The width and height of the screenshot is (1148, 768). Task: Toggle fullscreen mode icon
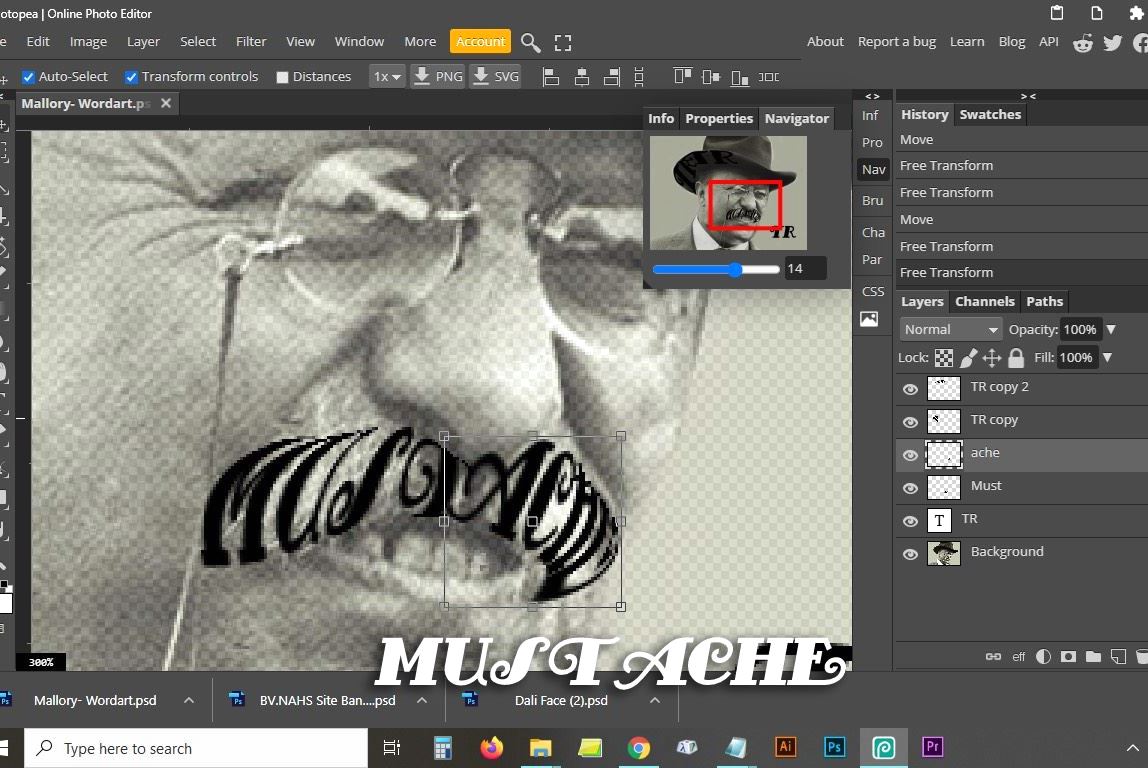563,42
